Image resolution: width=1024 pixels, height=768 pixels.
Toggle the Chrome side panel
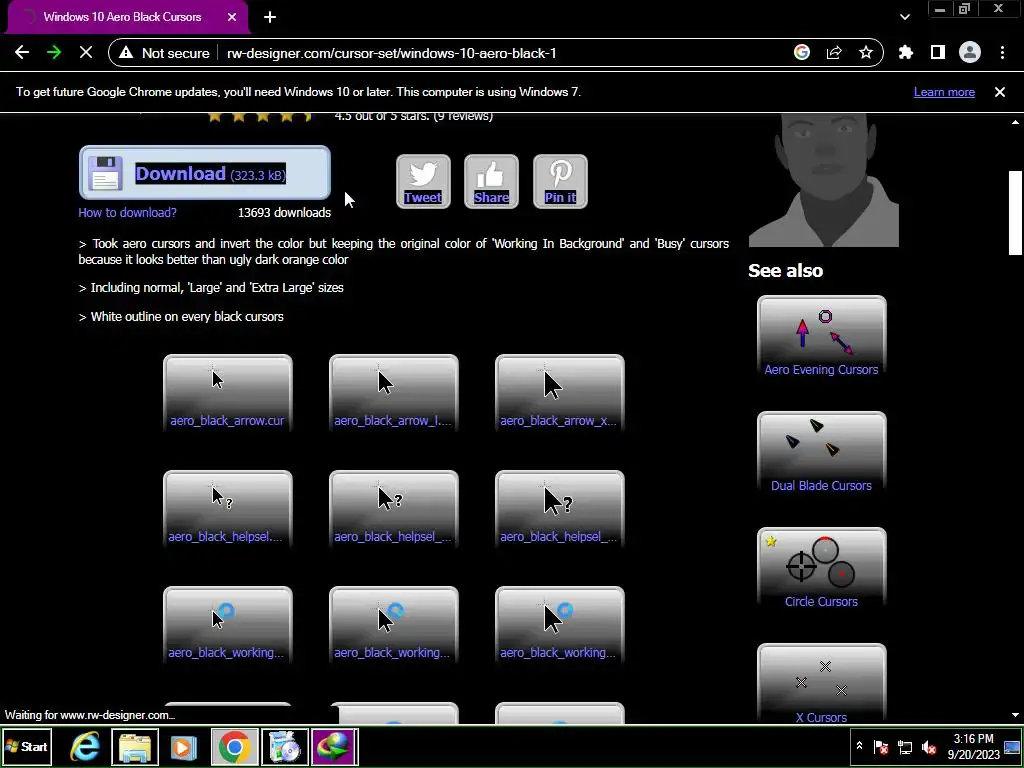pos(938,53)
